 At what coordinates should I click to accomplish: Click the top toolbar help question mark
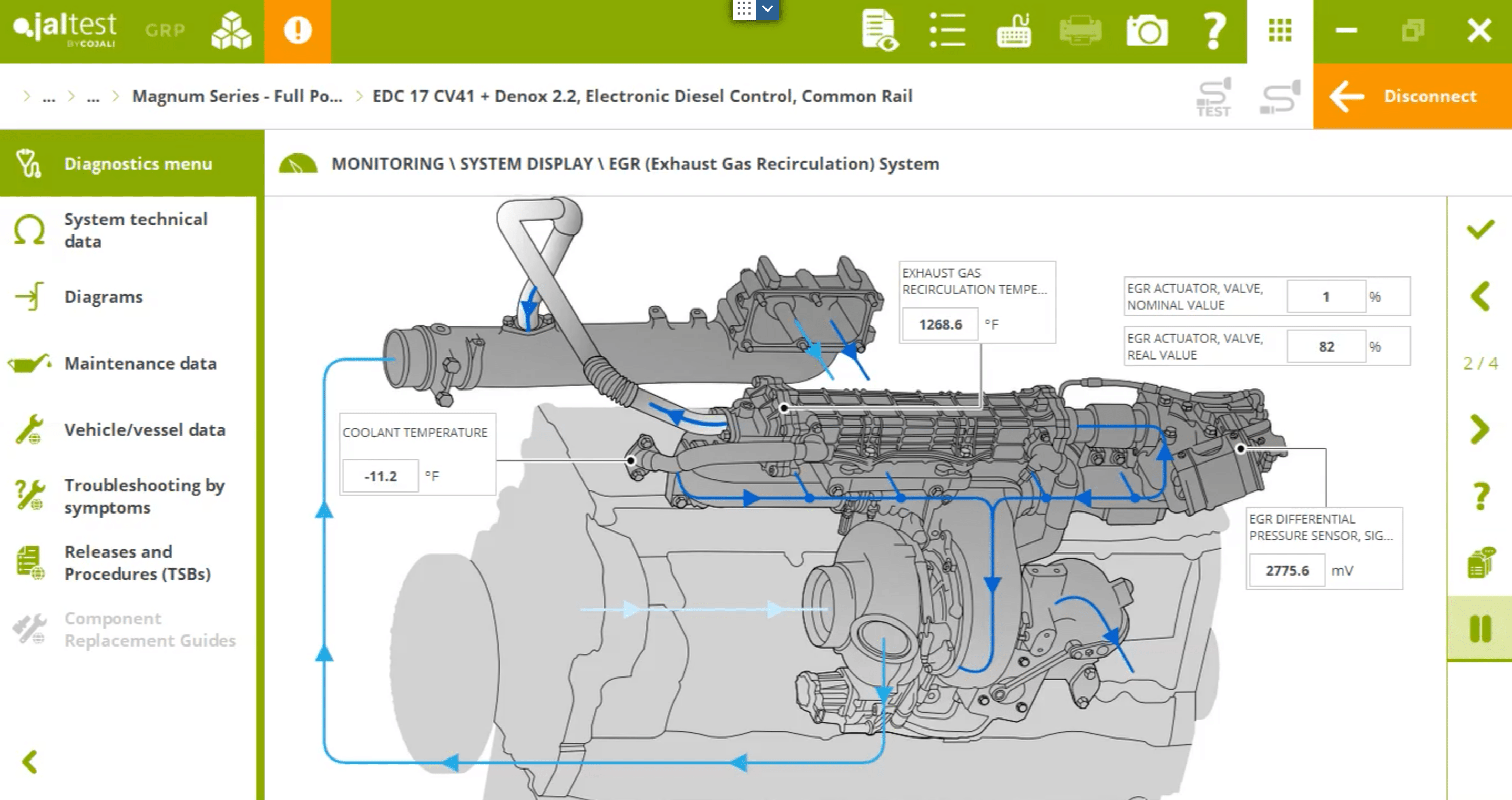pos(1213,30)
